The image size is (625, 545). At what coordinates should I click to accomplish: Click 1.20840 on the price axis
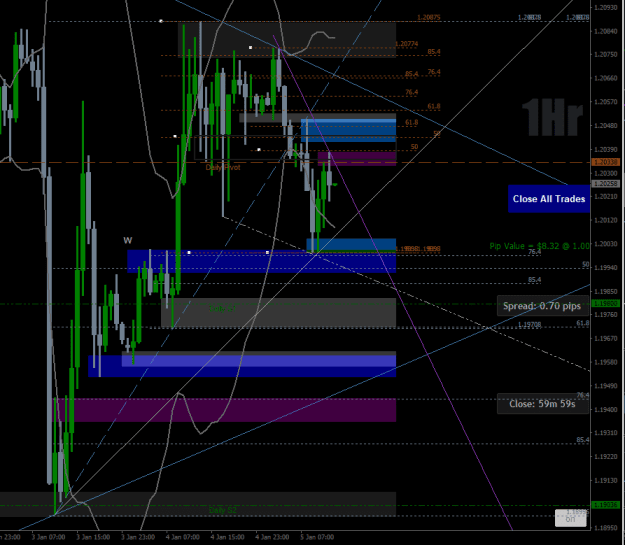[606, 31]
